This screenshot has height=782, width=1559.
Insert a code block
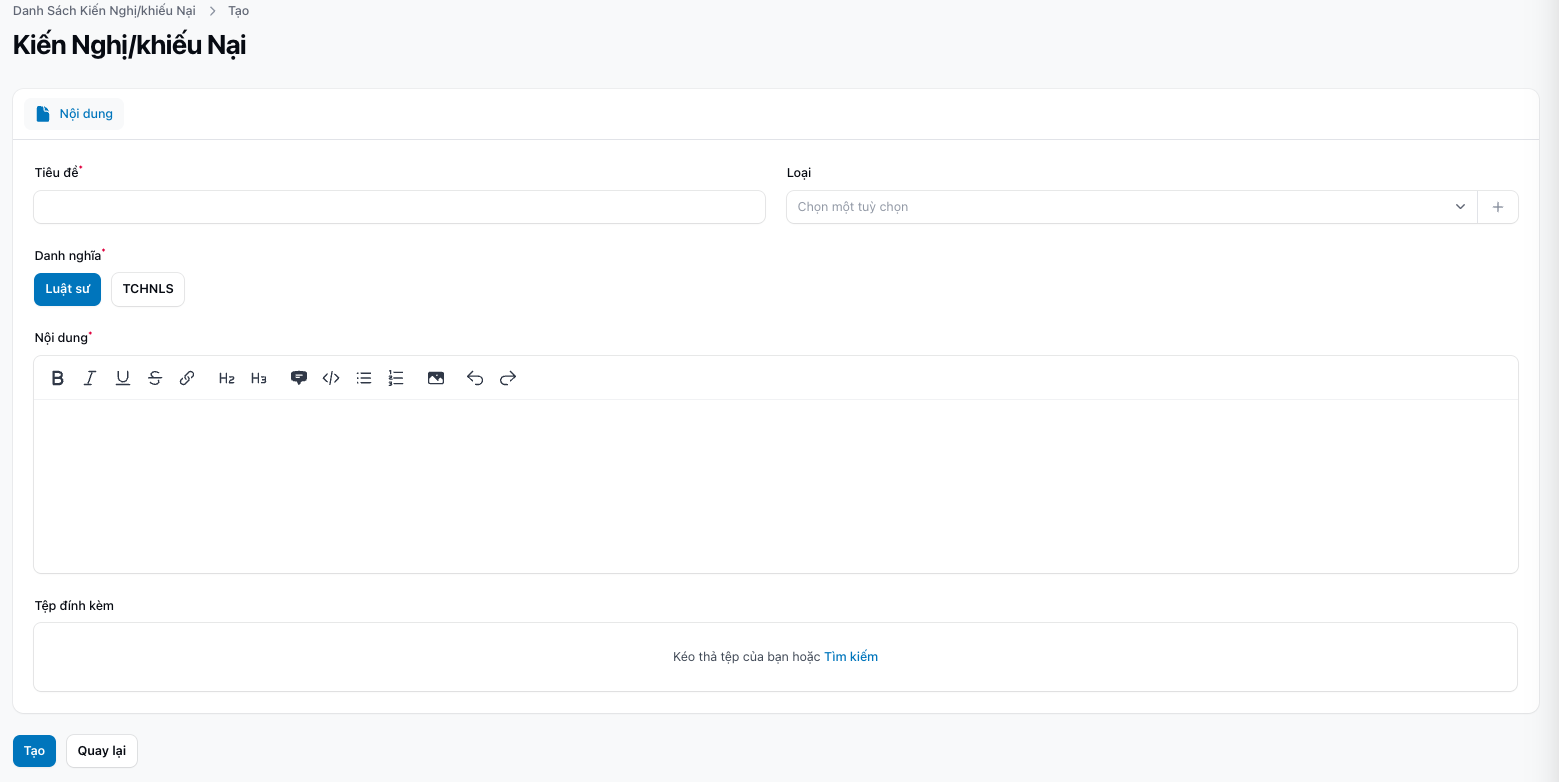(331, 378)
